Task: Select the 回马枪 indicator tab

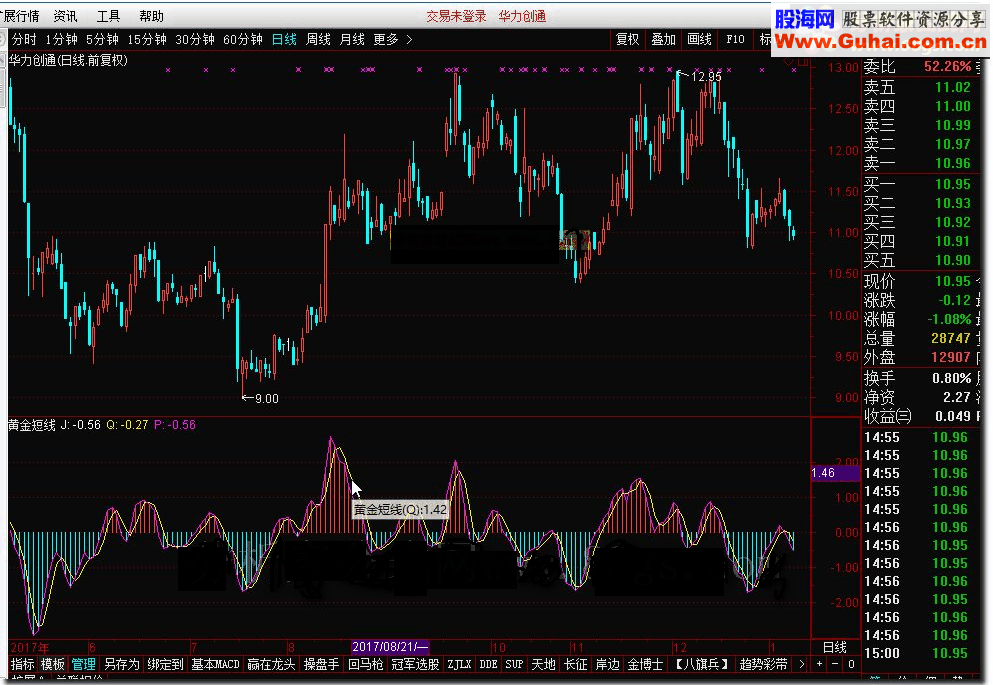Action: tap(366, 664)
